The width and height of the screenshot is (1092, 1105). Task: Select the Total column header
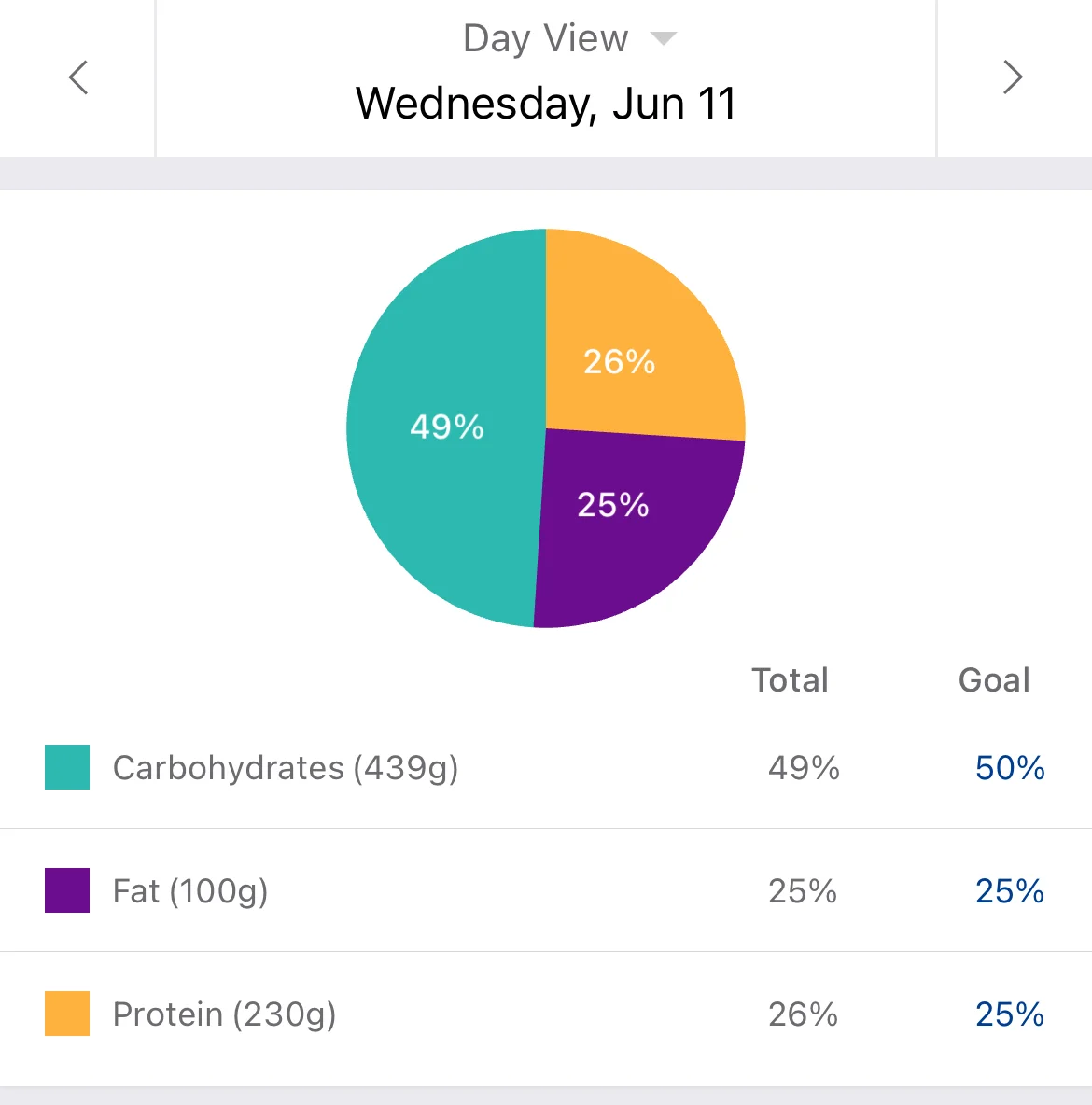tap(790, 680)
